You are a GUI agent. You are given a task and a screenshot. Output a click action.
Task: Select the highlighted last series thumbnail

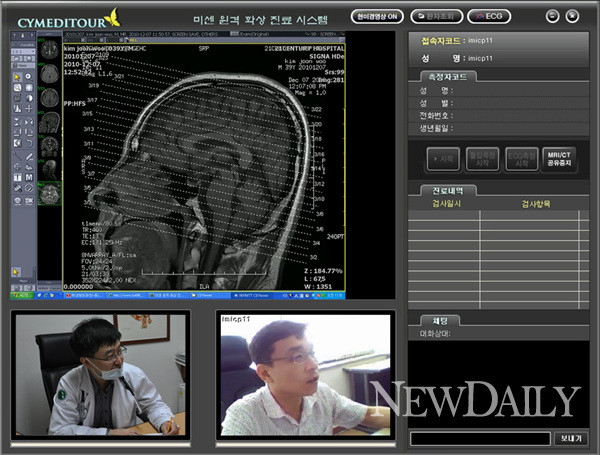coord(49,193)
